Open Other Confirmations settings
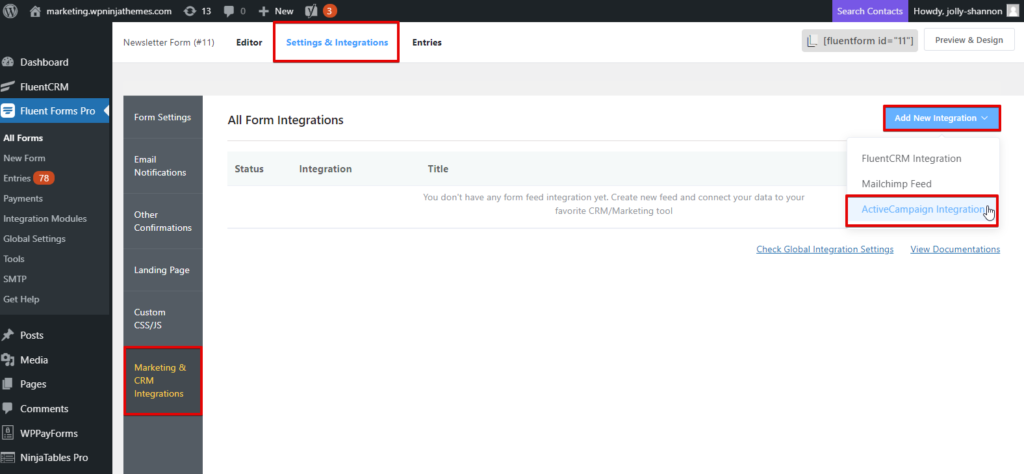Screen dimensions: 1024x474 click(163, 221)
